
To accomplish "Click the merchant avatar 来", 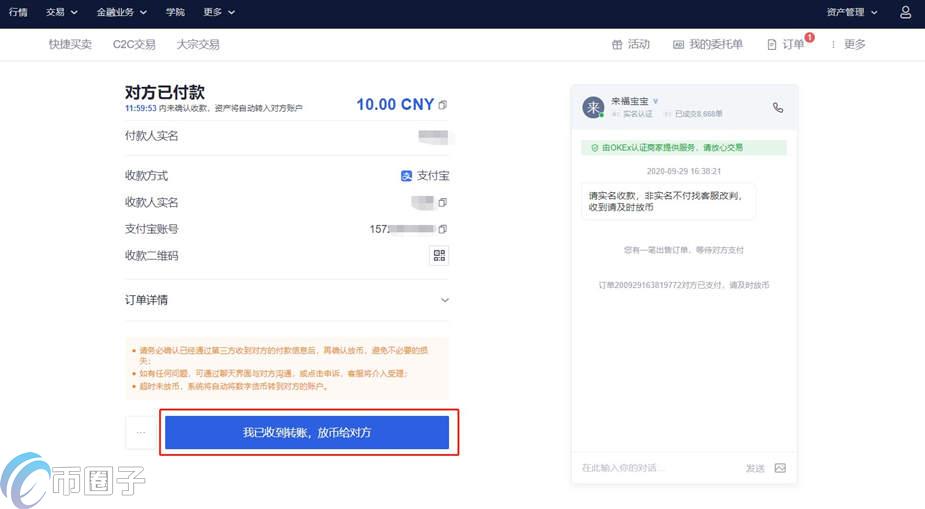I will pos(593,107).
